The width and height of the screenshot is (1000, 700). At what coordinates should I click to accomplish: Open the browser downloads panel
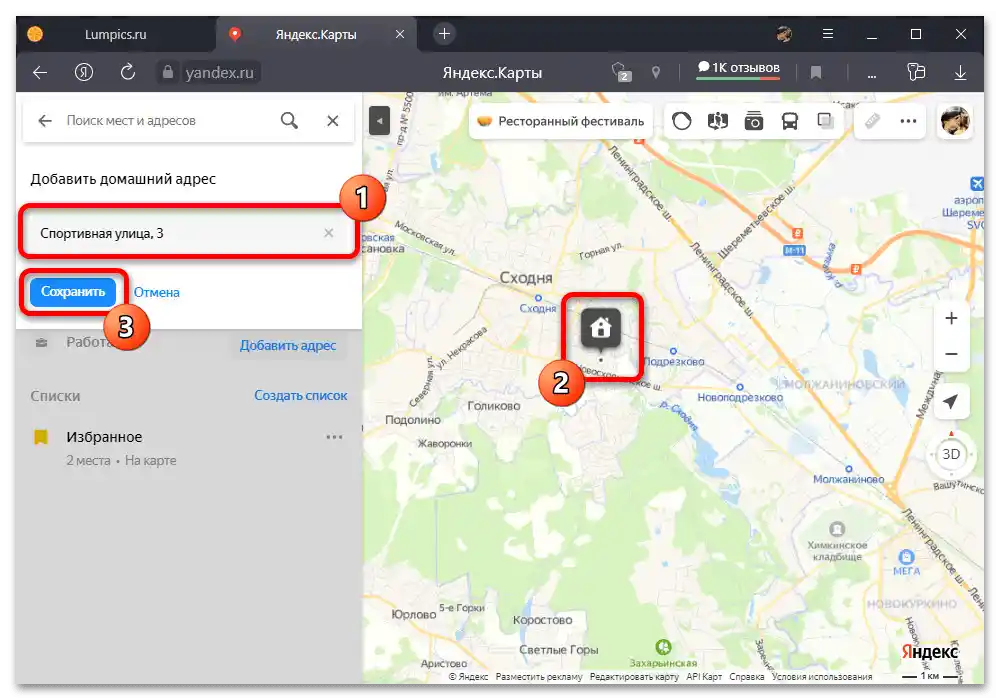(x=960, y=73)
